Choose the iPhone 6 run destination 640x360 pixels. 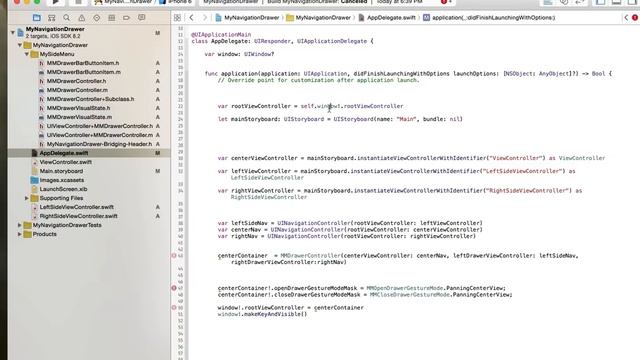[x=176, y=2]
